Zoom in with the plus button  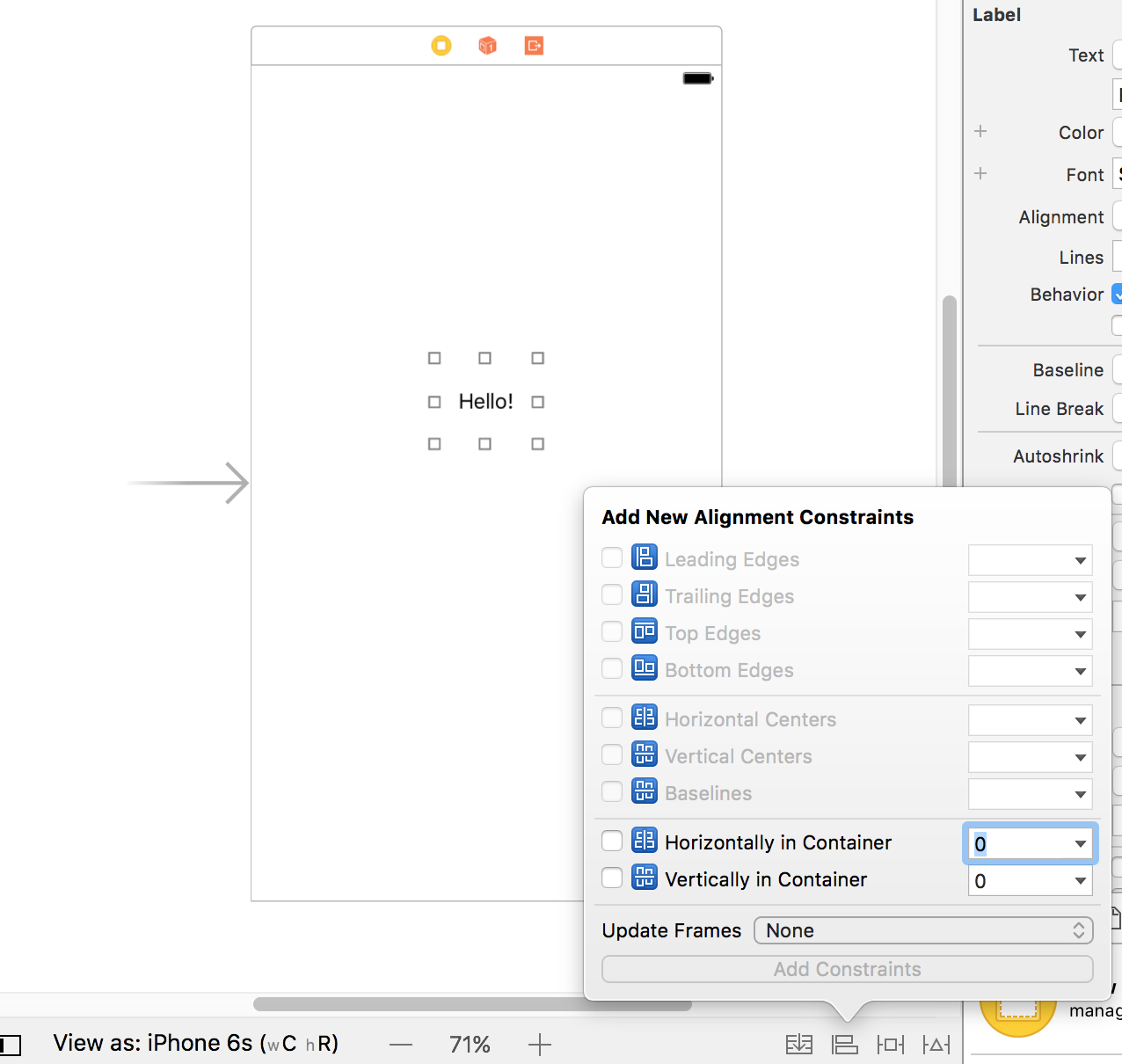click(540, 1045)
